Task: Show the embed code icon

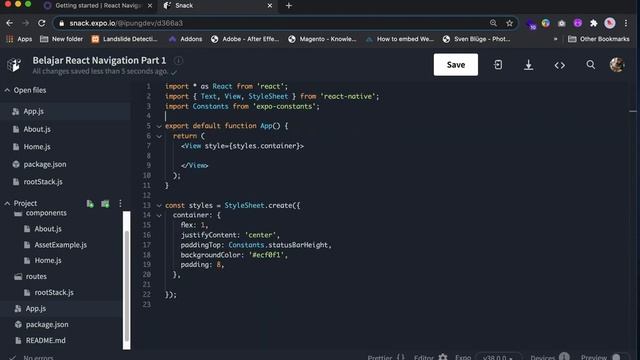Action: pyautogui.click(x=560, y=65)
